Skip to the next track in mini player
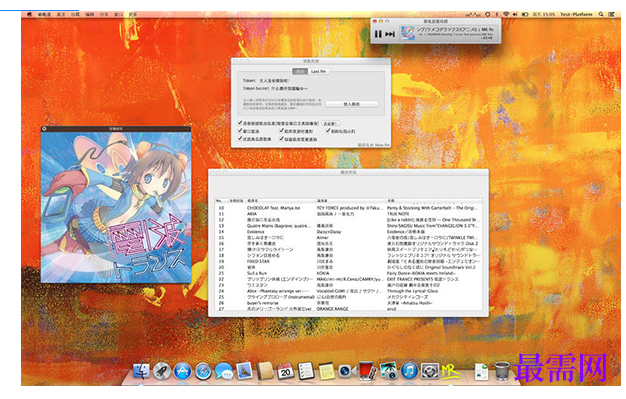The height and width of the screenshot is (399, 626). tap(390, 34)
